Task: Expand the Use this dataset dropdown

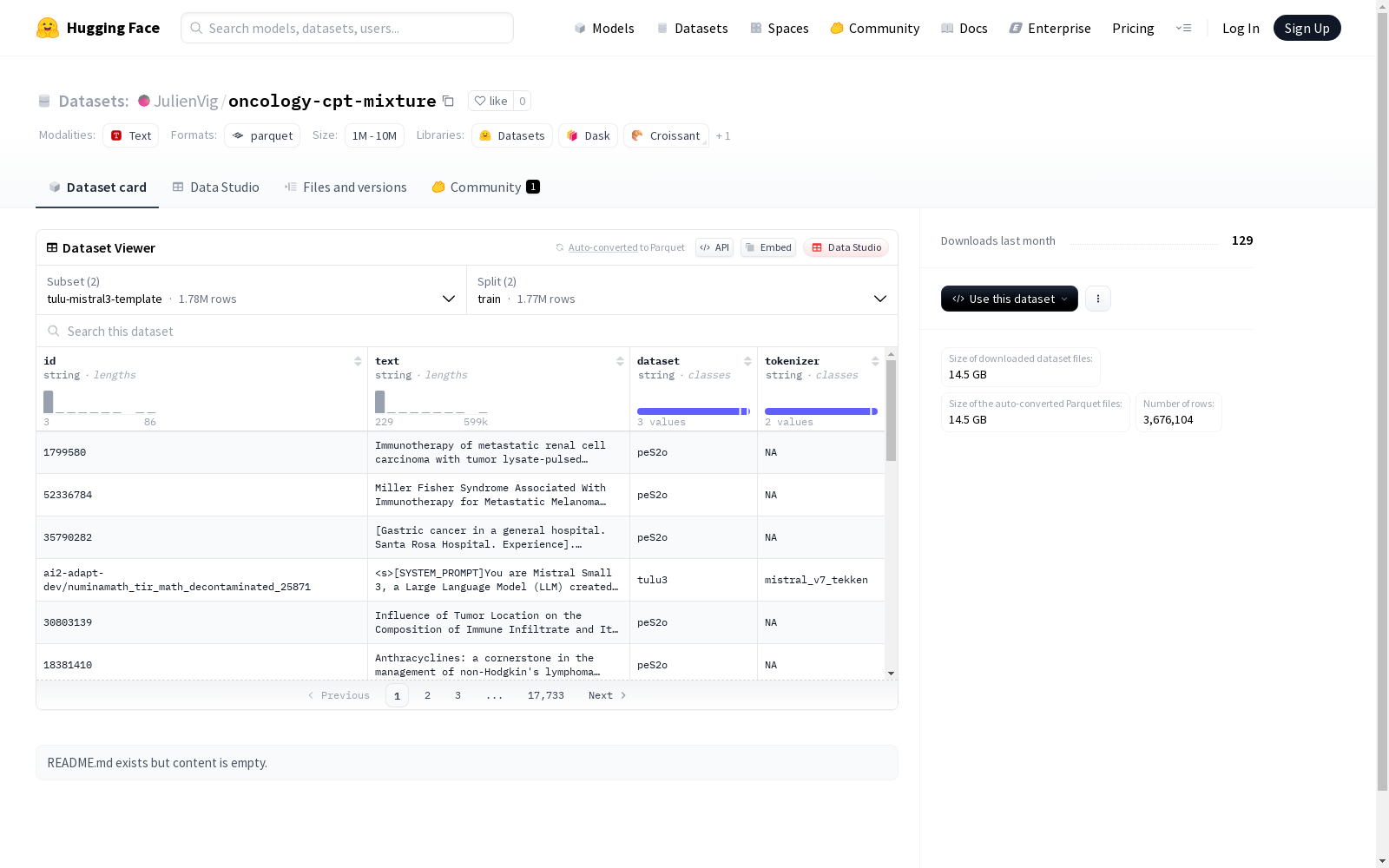Action: click(1010, 299)
